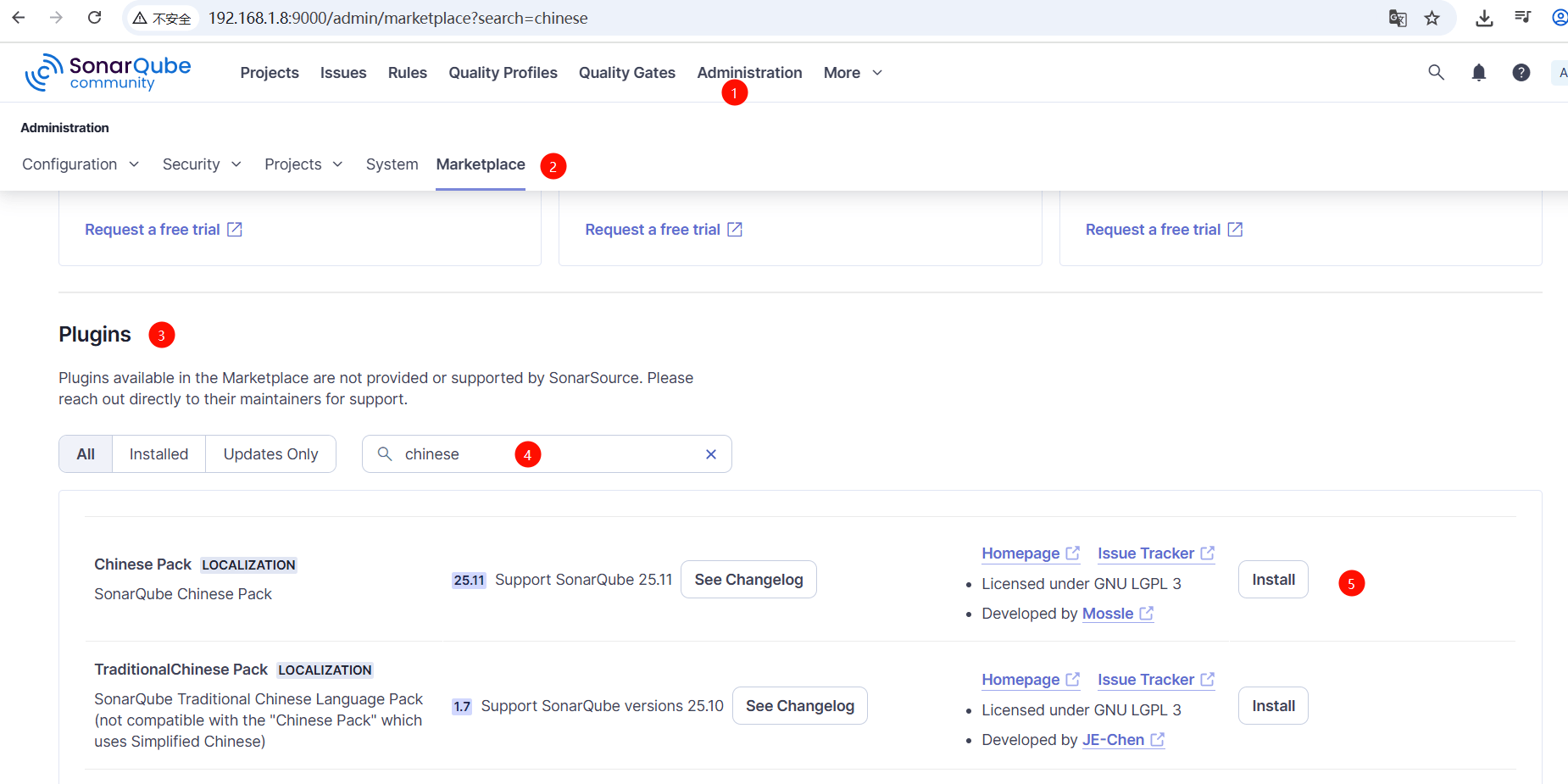Expand the Security dropdown menu
1568x784 pixels.
[202, 164]
